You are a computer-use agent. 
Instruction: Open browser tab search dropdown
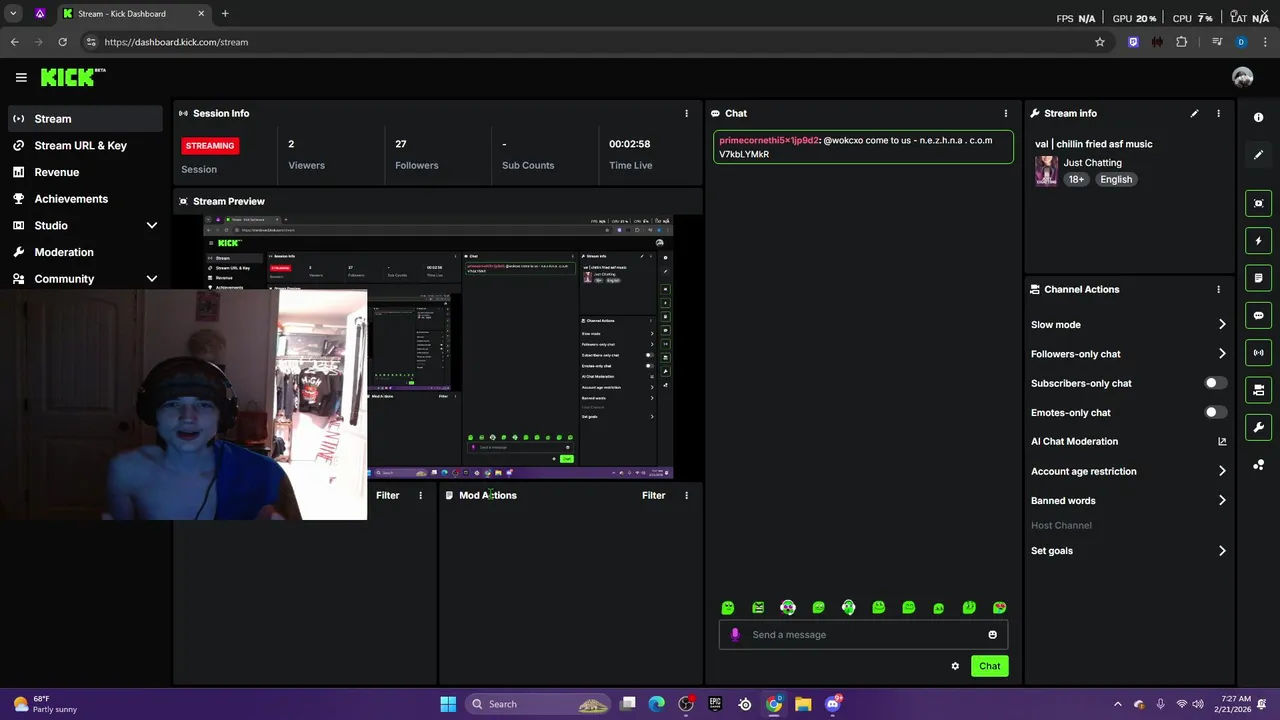pos(13,14)
